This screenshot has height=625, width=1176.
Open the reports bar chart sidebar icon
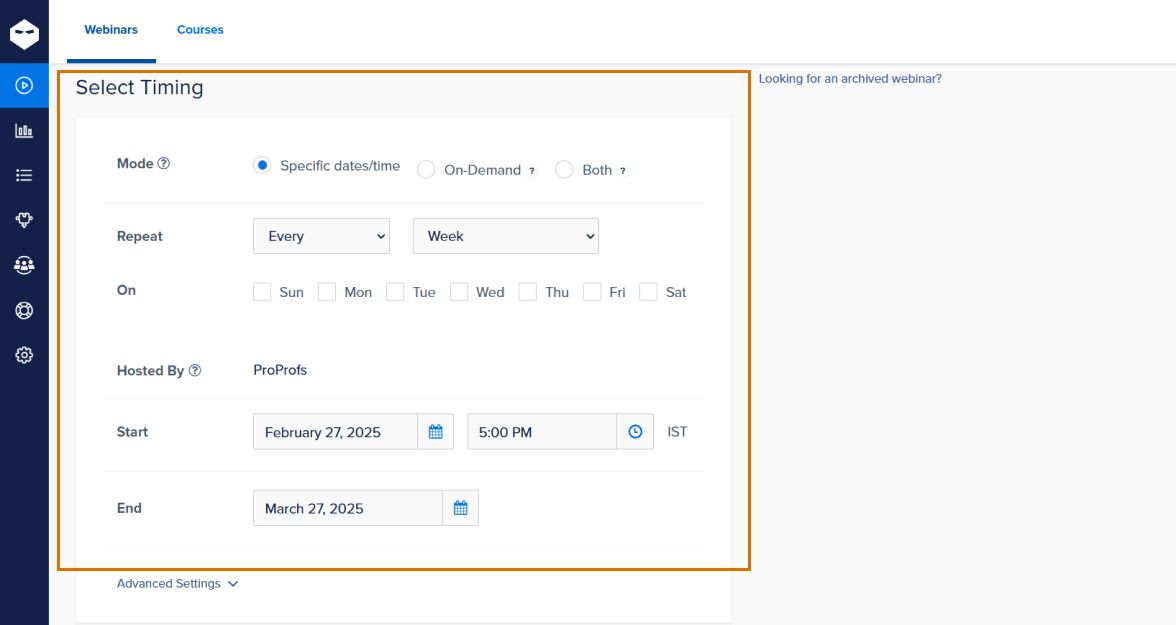click(x=24, y=131)
